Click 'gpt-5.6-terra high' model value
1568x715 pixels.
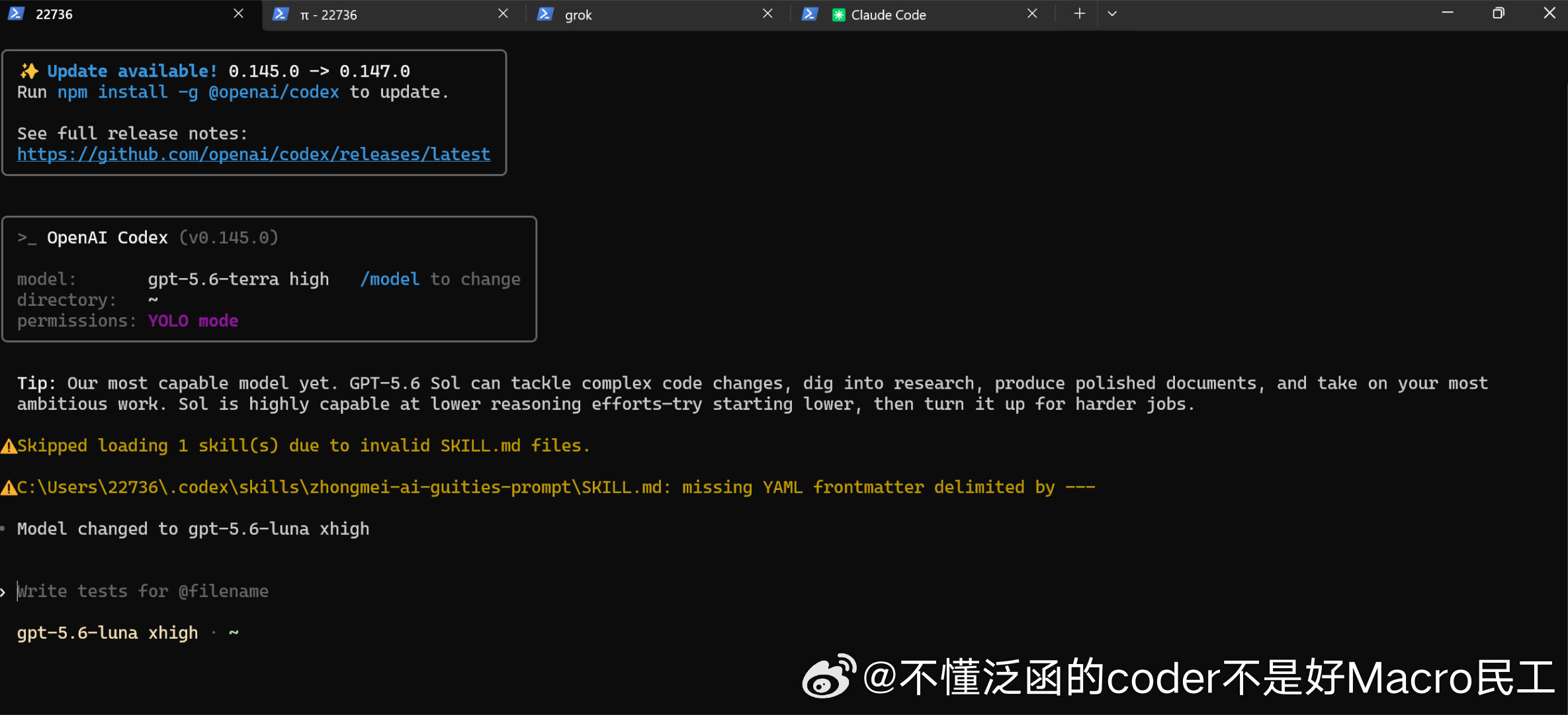click(239, 279)
